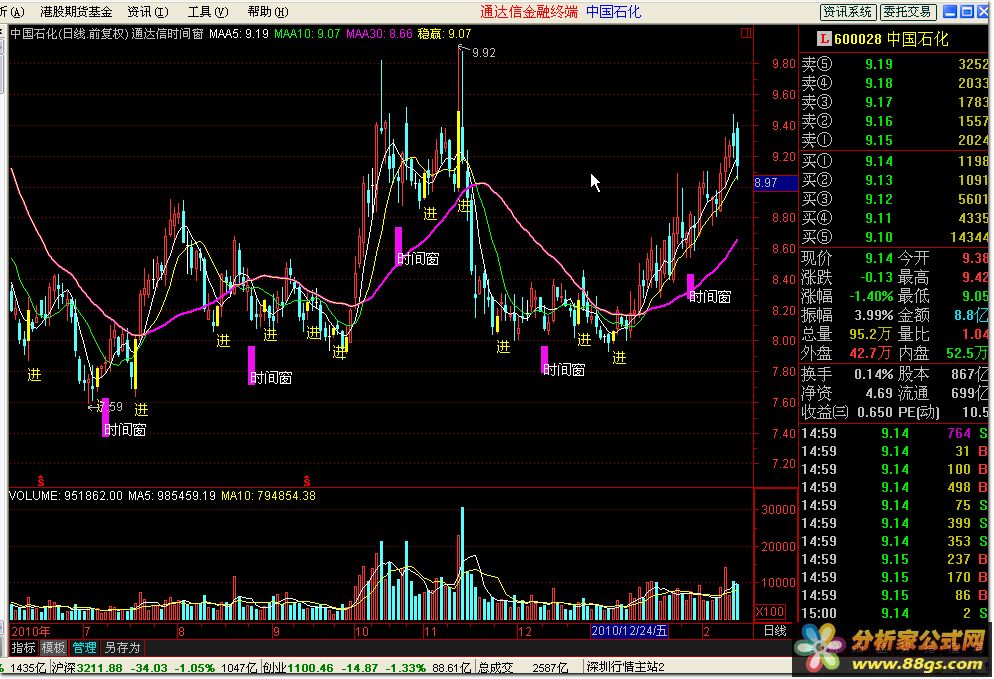Click 时间窗 label near February

click(710, 297)
